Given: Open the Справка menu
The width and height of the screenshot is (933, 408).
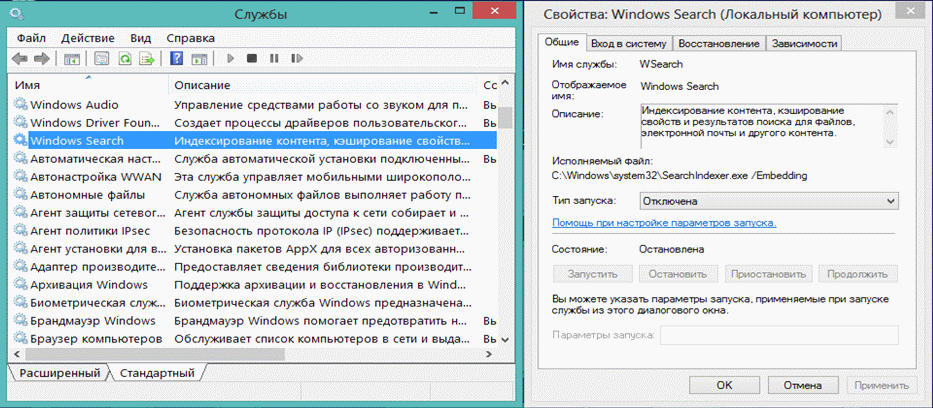Looking at the screenshot, I should (x=190, y=38).
